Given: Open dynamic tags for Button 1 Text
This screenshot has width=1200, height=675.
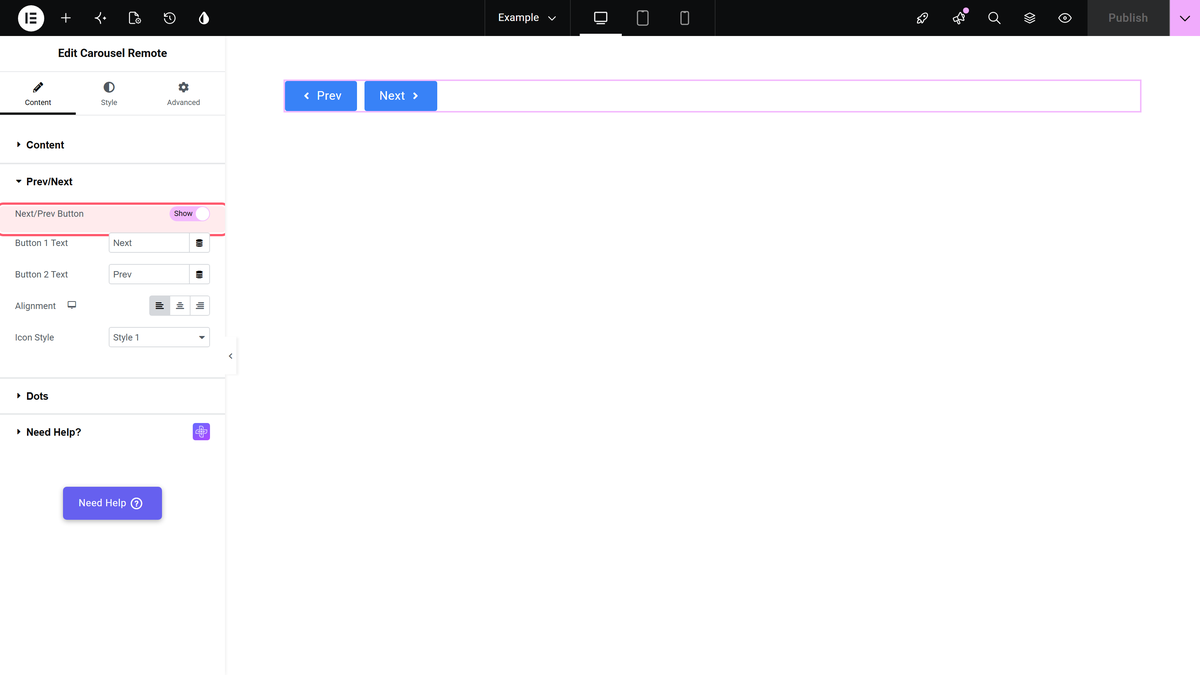Looking at the screenshot, I should [x=199, y=243].
